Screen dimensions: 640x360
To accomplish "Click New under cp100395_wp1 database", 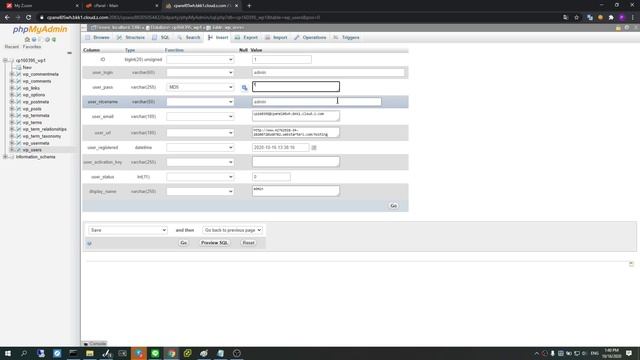I will pos(27,67).
